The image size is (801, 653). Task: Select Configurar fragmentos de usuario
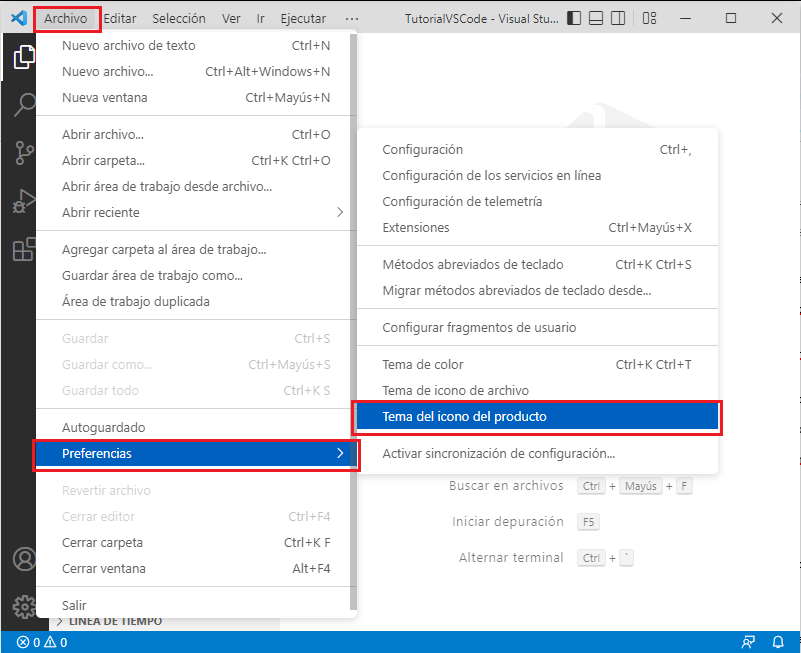click(x=537, y=328)
